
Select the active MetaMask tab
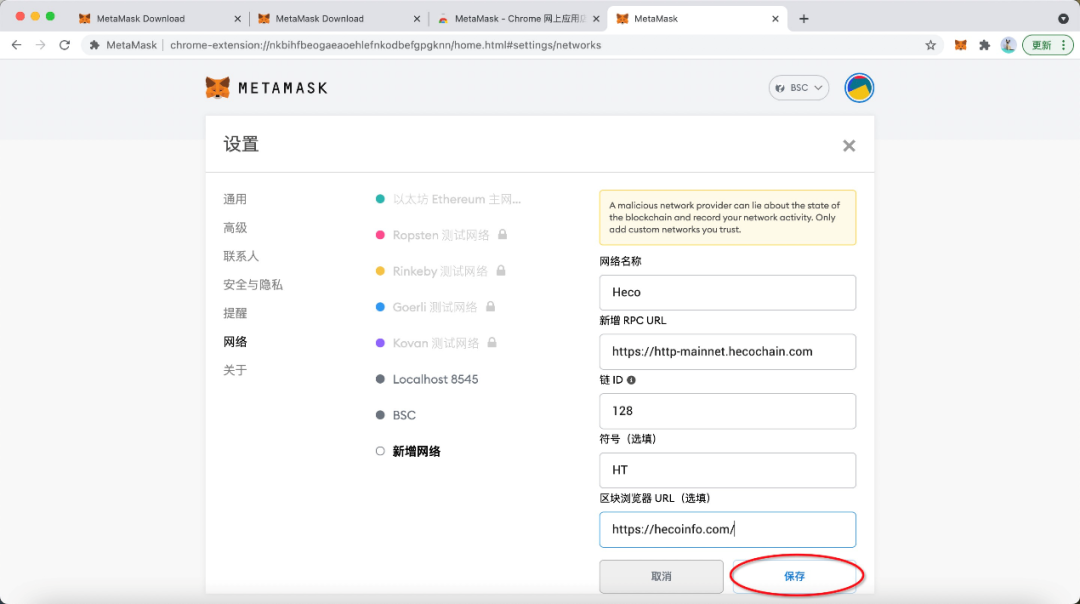(697, 19)
